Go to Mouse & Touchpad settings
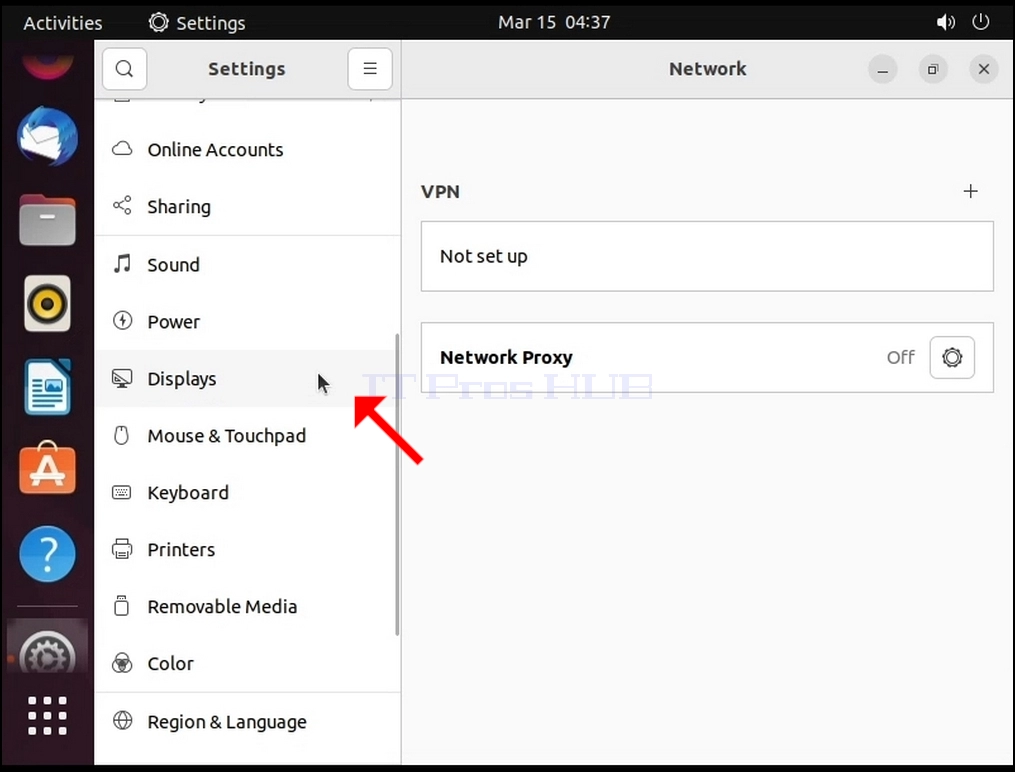The width and height of the screenshot is (1015, 772). tap(246, 436)
